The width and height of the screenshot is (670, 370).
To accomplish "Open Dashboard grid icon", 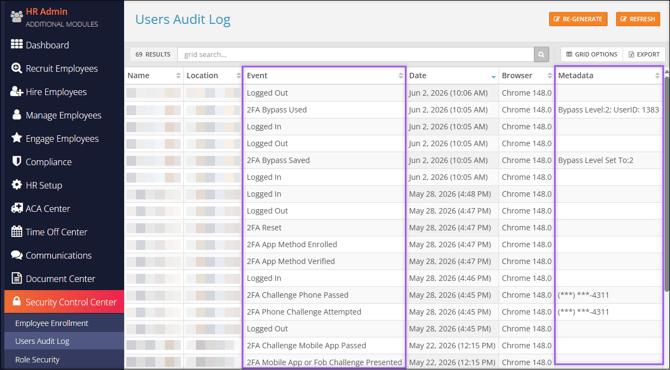I will [x=17, y=44].
